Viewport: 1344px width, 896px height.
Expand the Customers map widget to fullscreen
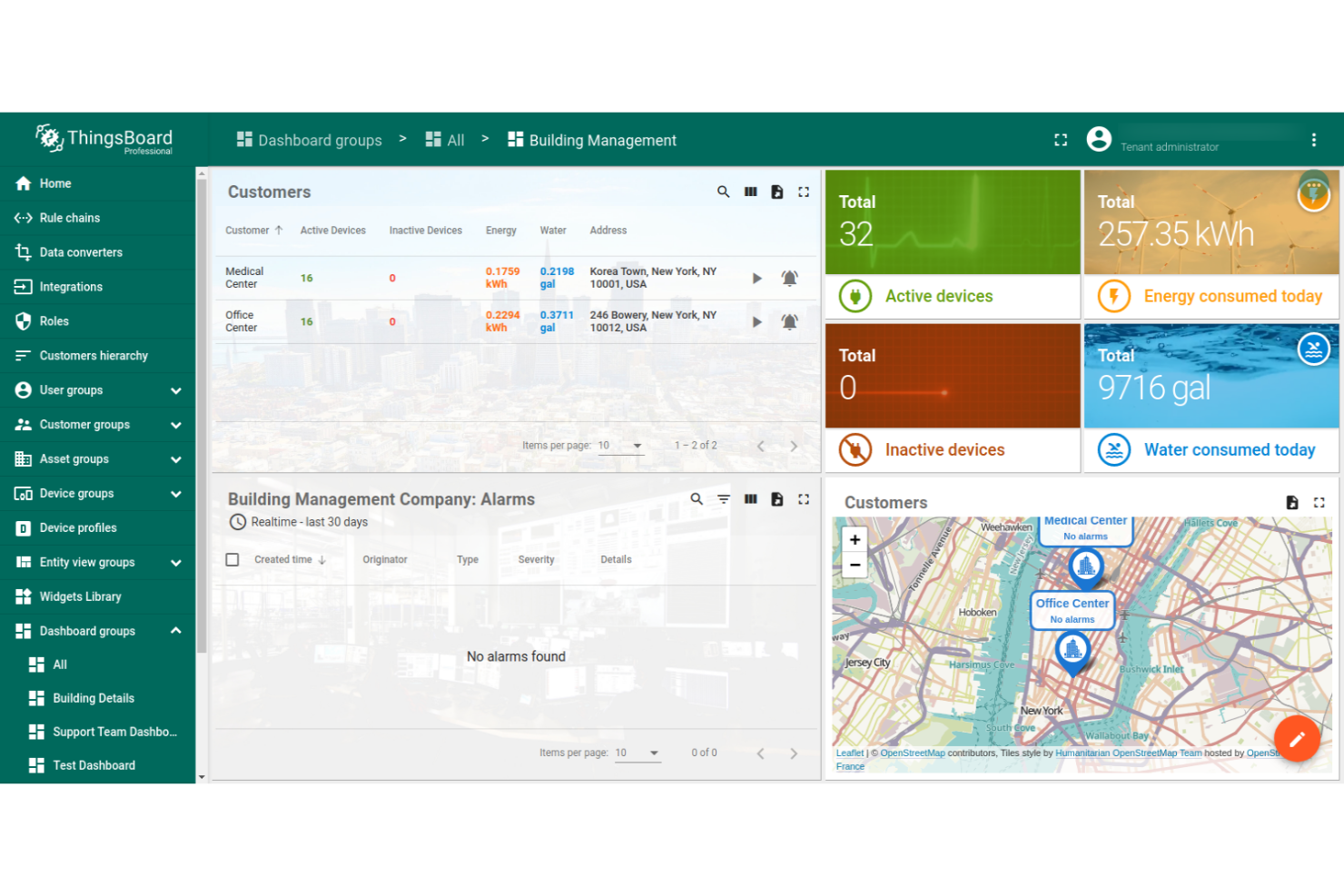tap(1321, 502)
